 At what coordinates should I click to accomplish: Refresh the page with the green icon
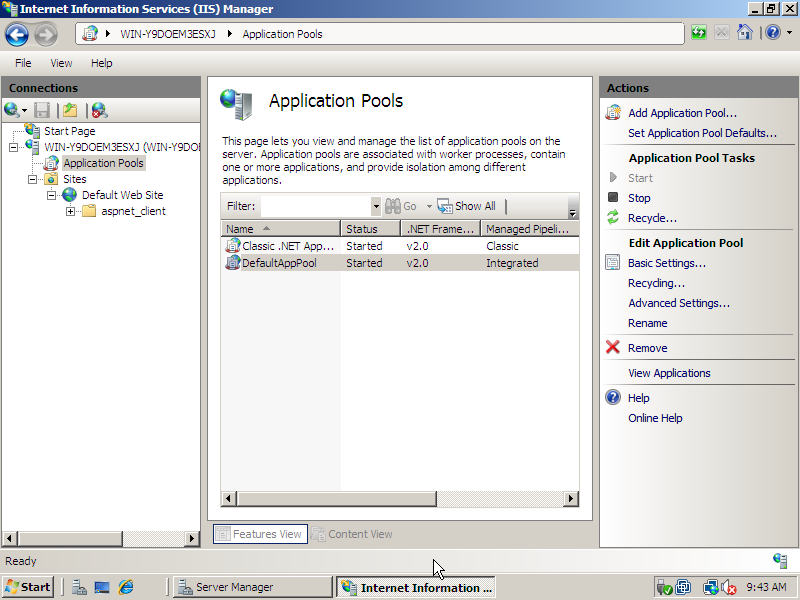698,33
